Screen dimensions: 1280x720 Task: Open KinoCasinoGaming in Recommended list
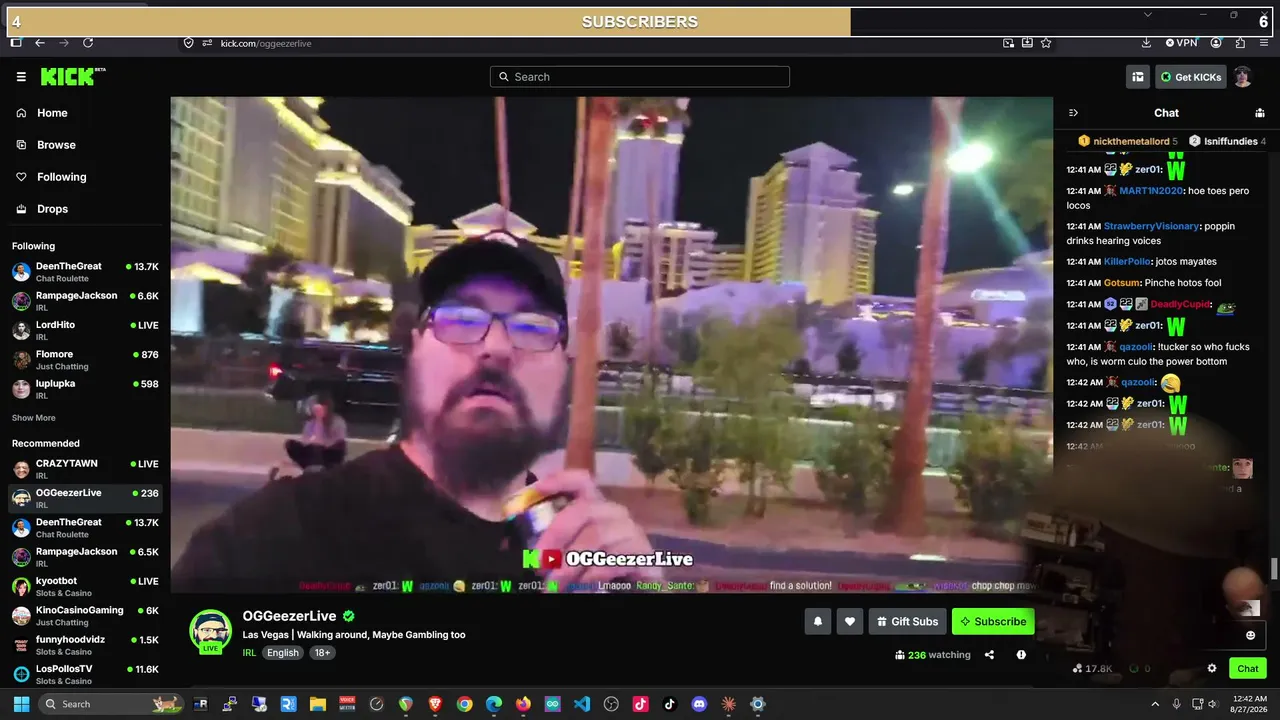click(85, 616)
